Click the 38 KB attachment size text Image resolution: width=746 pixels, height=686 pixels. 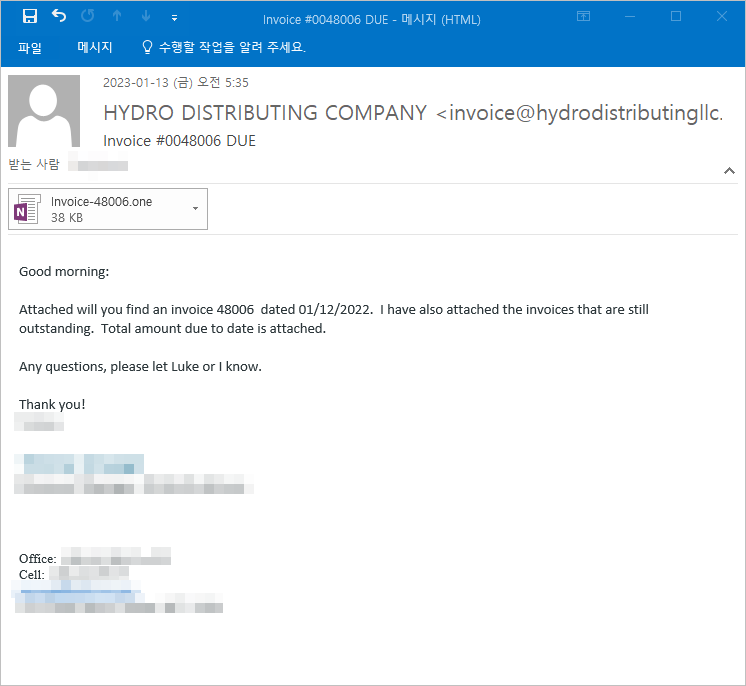pos(67,218)
